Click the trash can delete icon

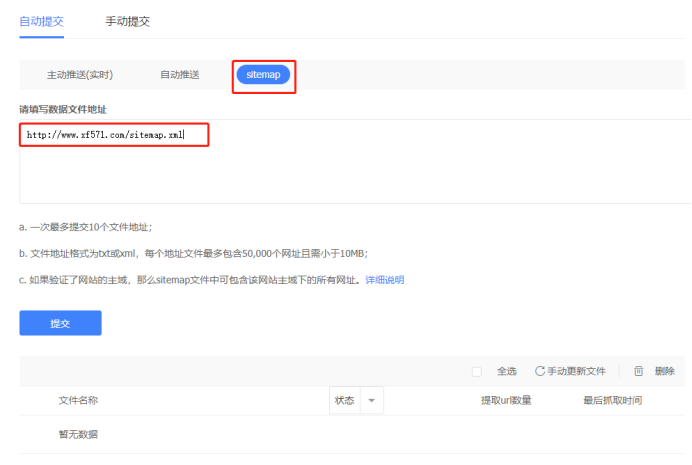pos(638,371)
